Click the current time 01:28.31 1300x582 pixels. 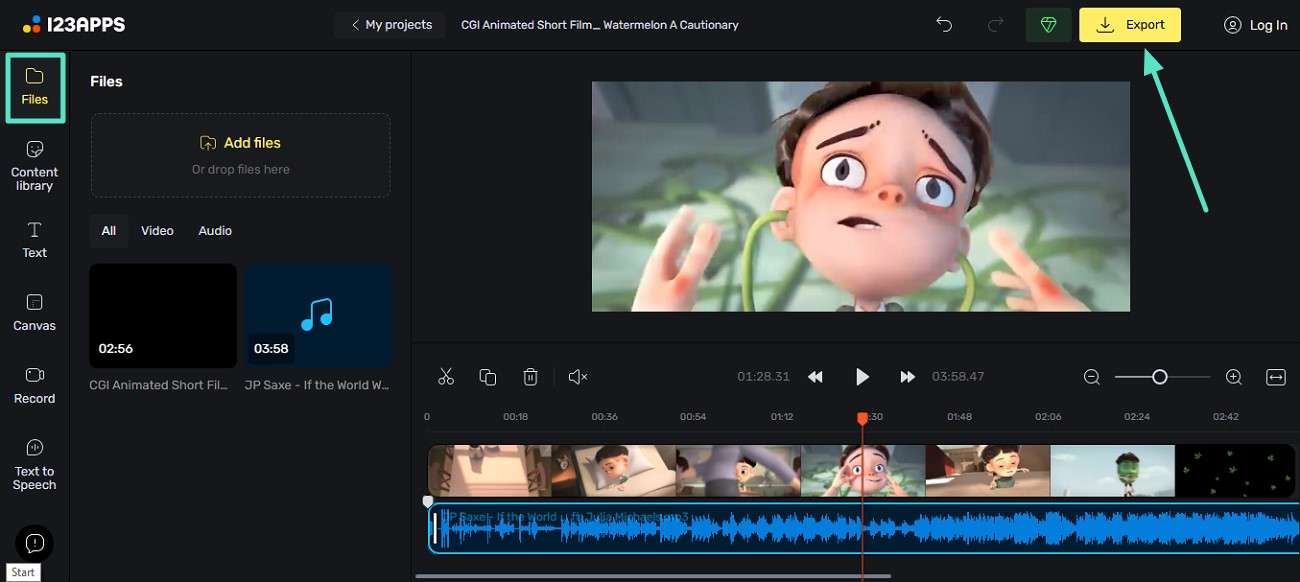click(x=764, y=377)
